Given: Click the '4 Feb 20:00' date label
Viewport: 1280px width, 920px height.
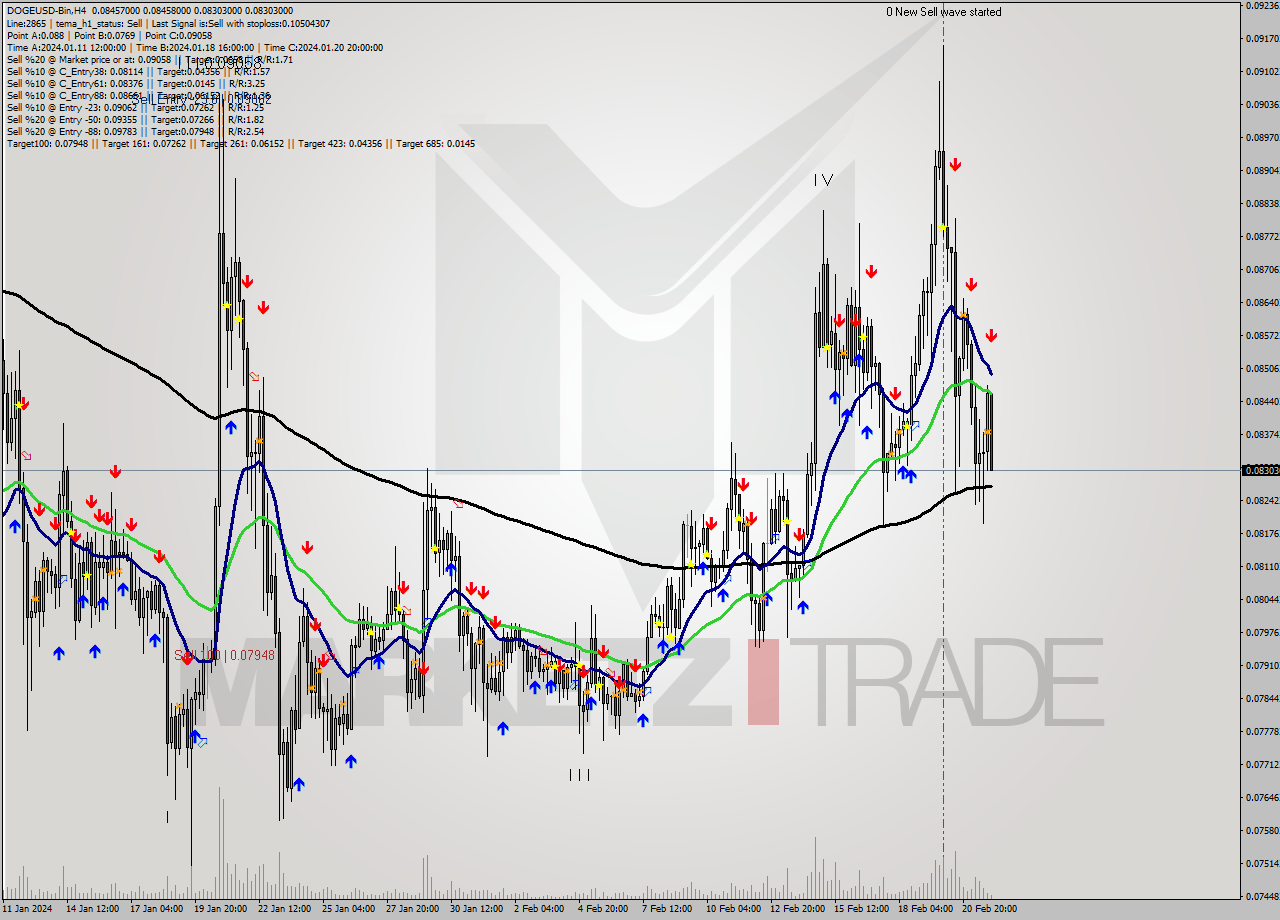Looking at the screenshot, I should coord(602,909).
